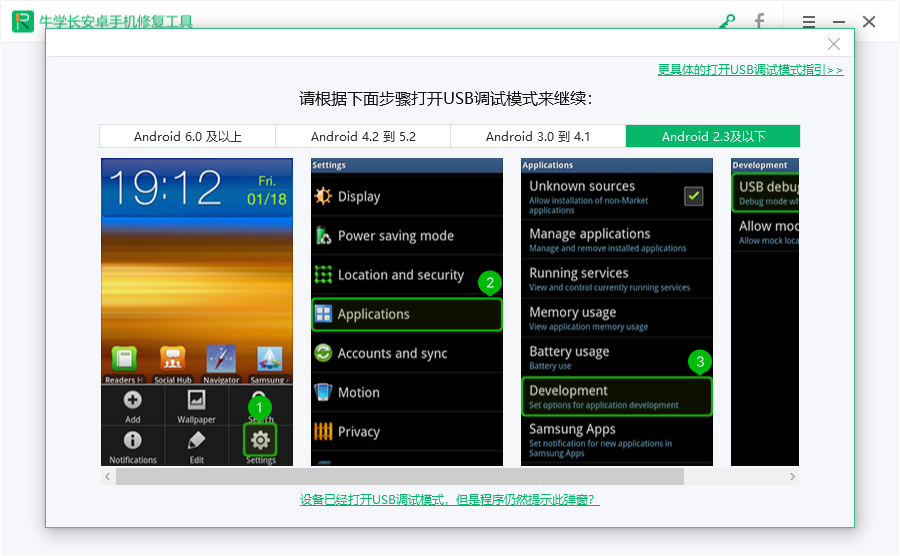900x556 pixels.
Task: Click the horizontal scrollbar thumb
Action: point(399,476)
